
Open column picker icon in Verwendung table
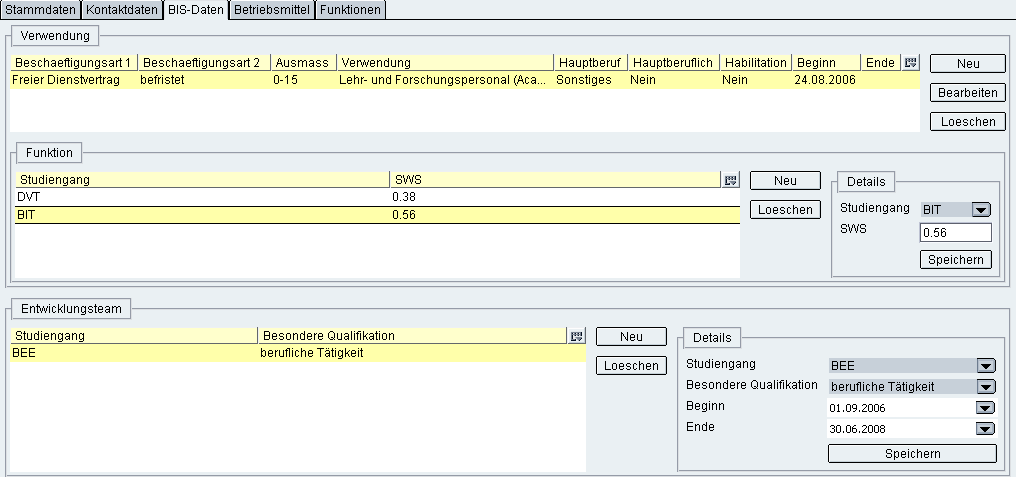910,63
